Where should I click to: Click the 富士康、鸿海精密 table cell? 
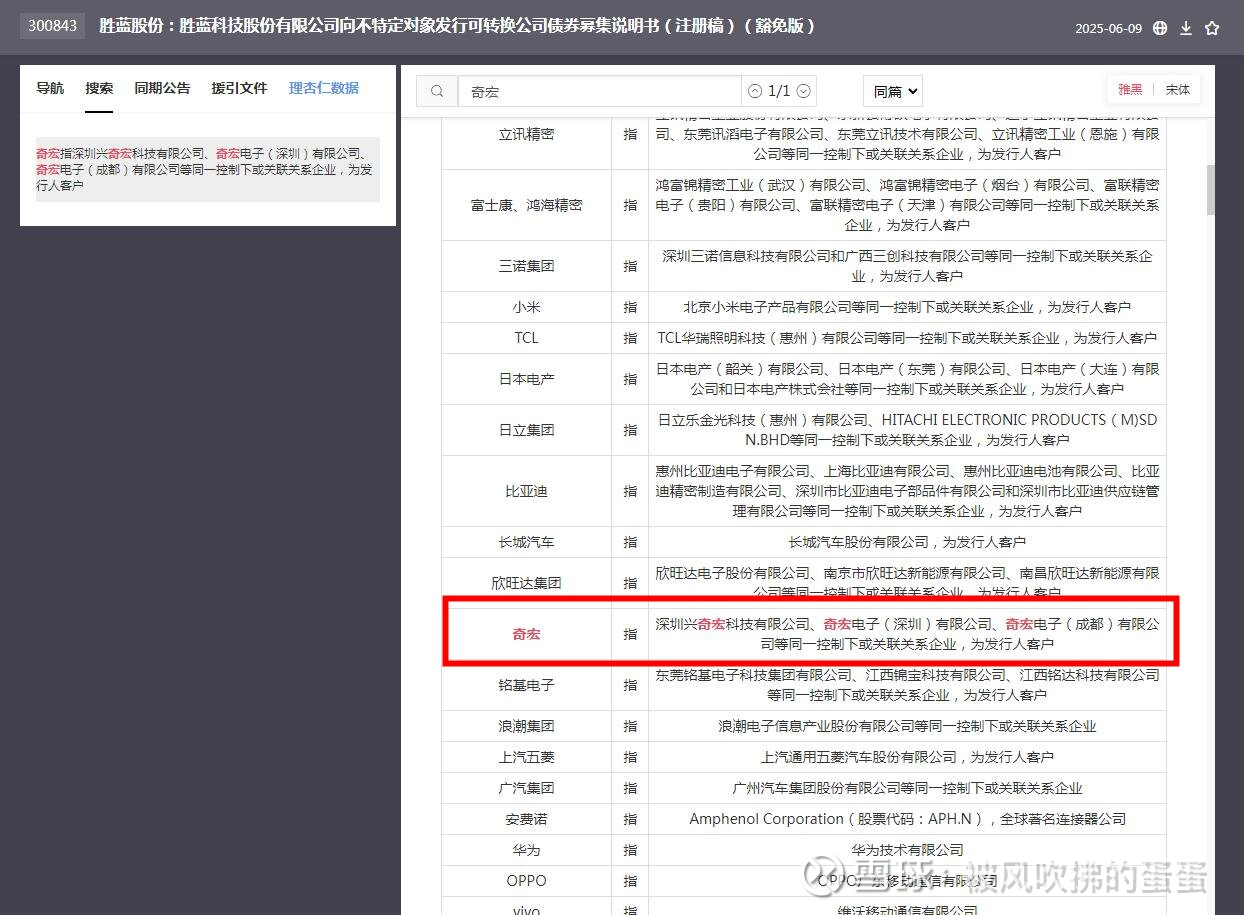point(526,205)
